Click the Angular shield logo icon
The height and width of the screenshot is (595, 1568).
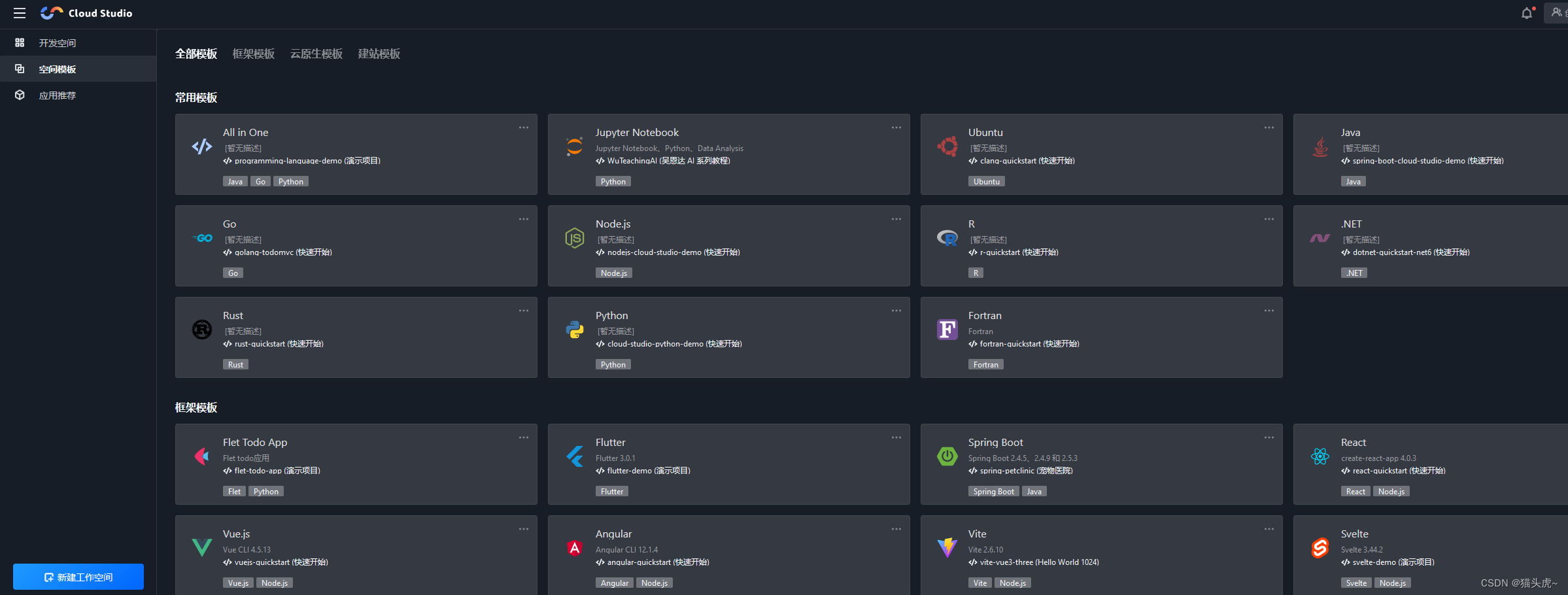click(x=575, y=548)
